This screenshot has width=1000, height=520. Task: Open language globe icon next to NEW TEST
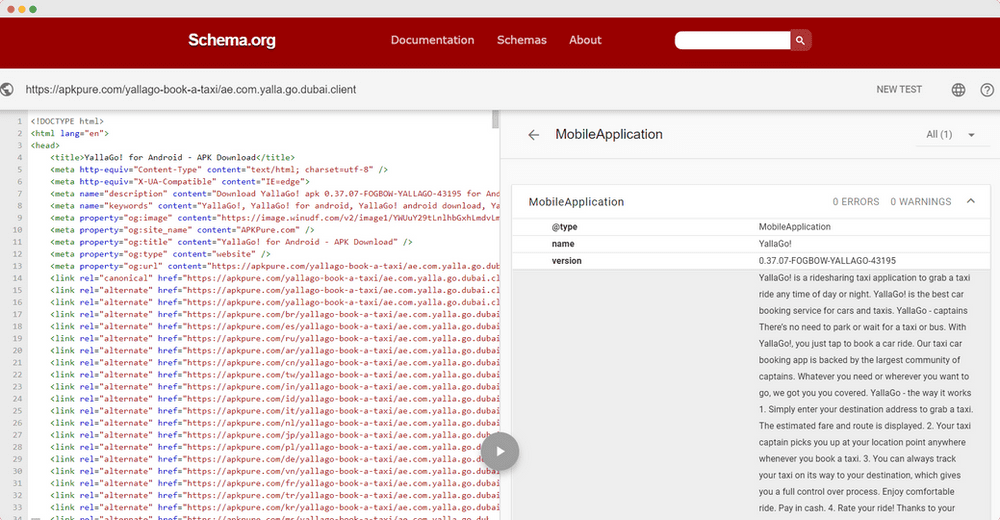pos(958,90)
